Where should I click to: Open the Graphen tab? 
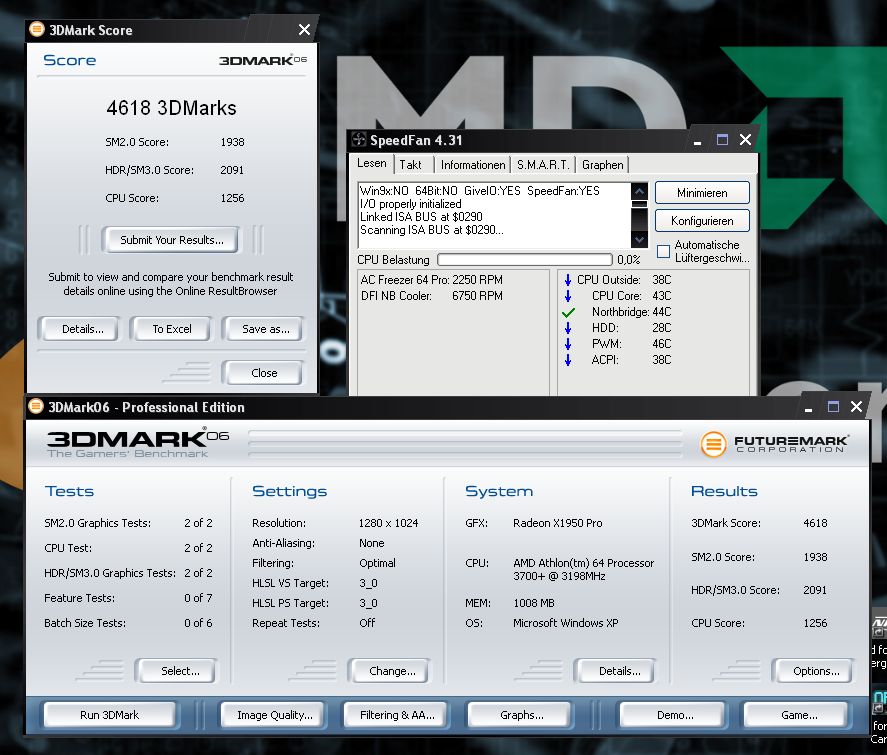(602, 165)
